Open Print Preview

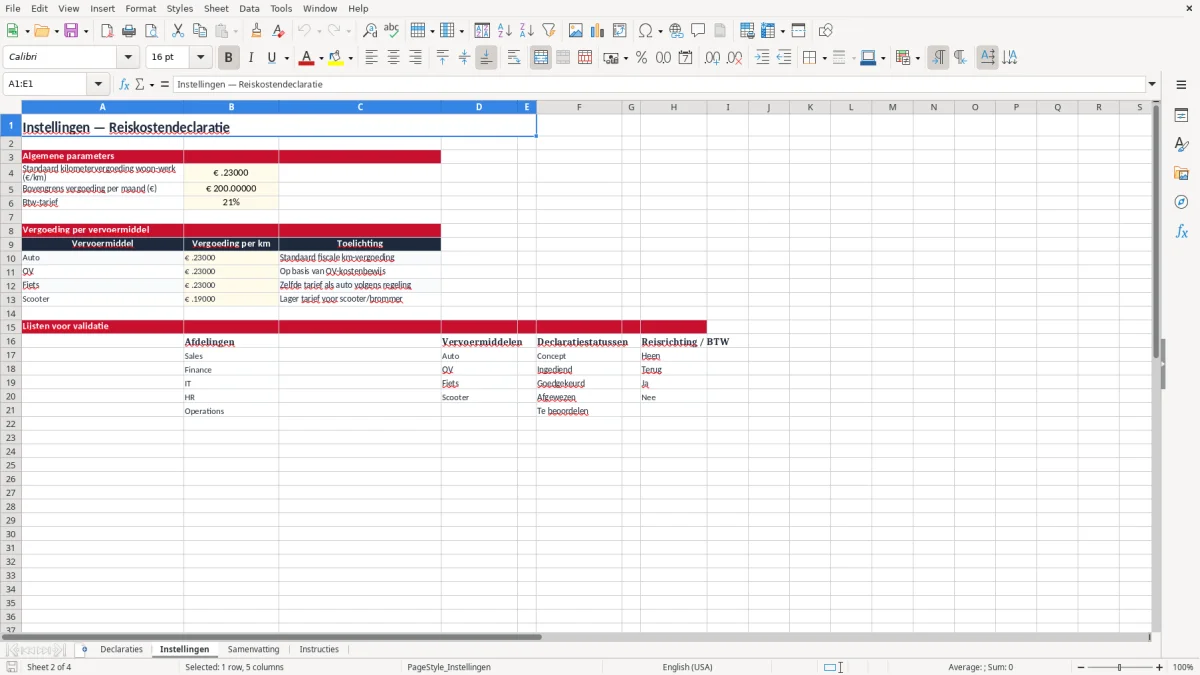tap(151, 31)
